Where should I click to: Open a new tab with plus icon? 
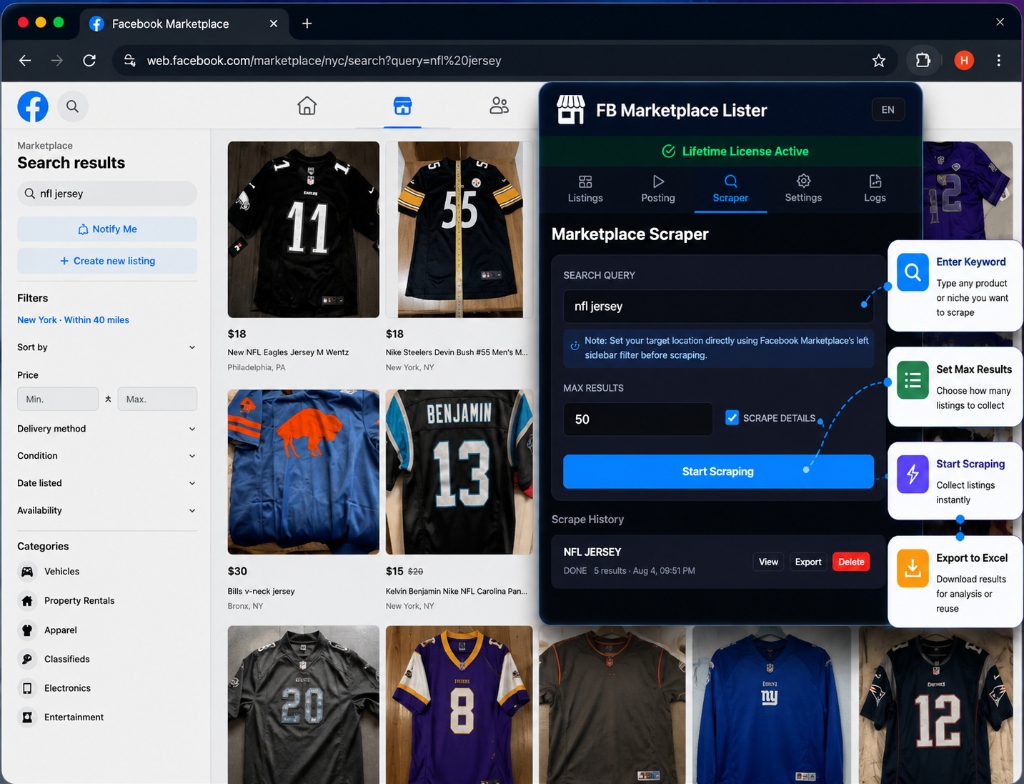pyautogui.click(x=307, y=24)
